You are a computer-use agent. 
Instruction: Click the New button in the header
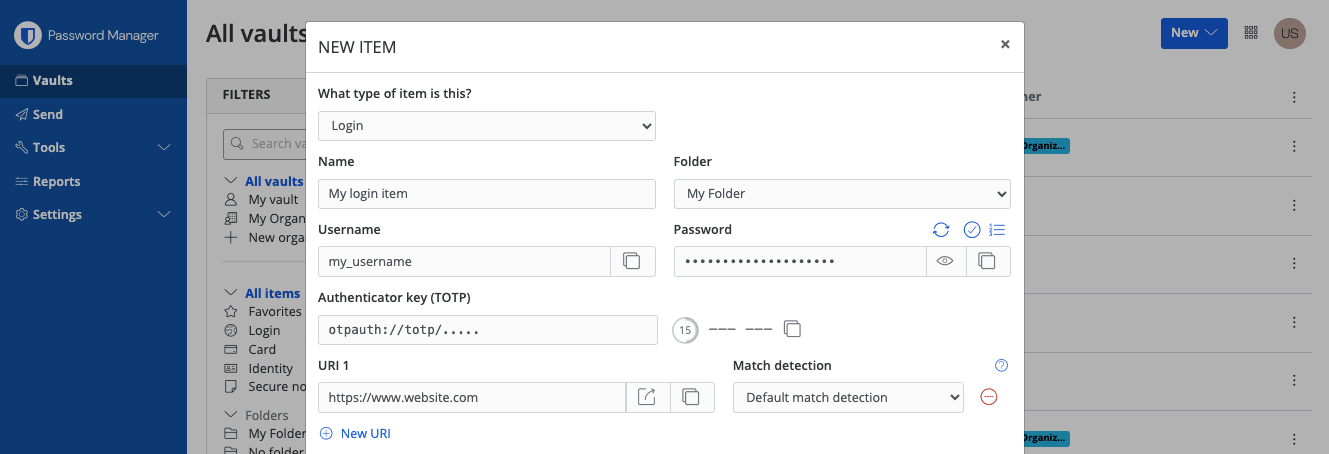point(1194,33)
